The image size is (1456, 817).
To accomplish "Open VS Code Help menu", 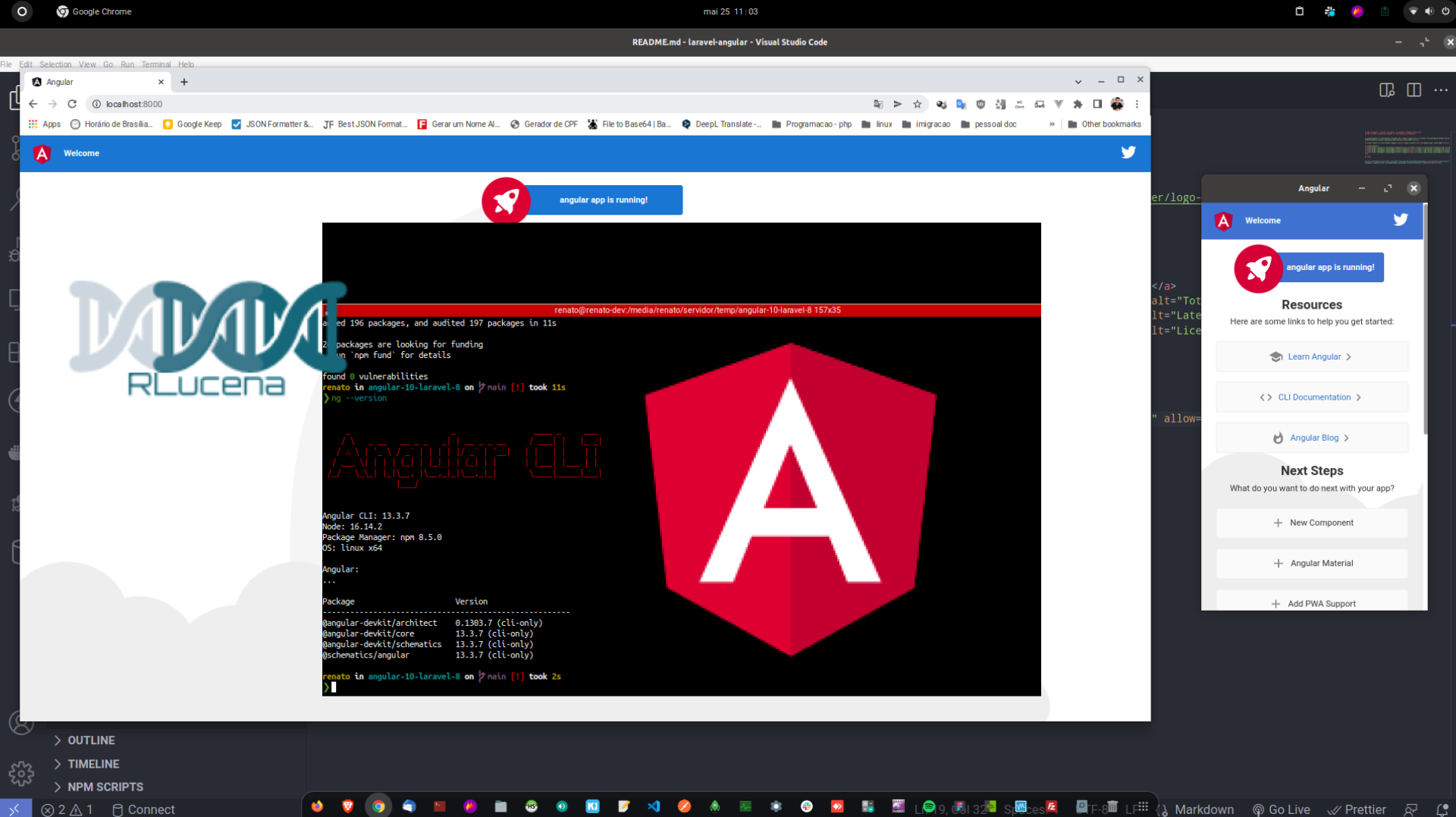I will (x=186, y=64).
